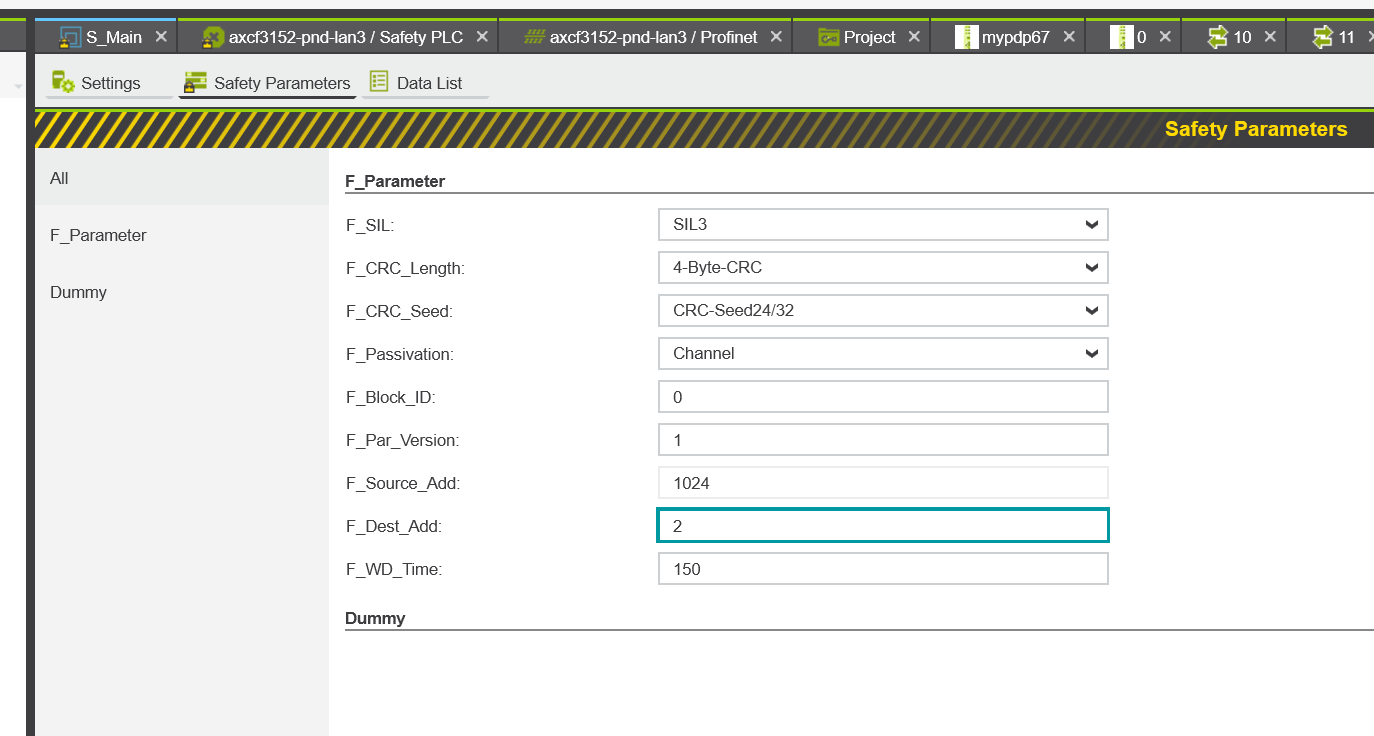Close the Safety PLC tab
1374x736 pixels.
[482, 37]
